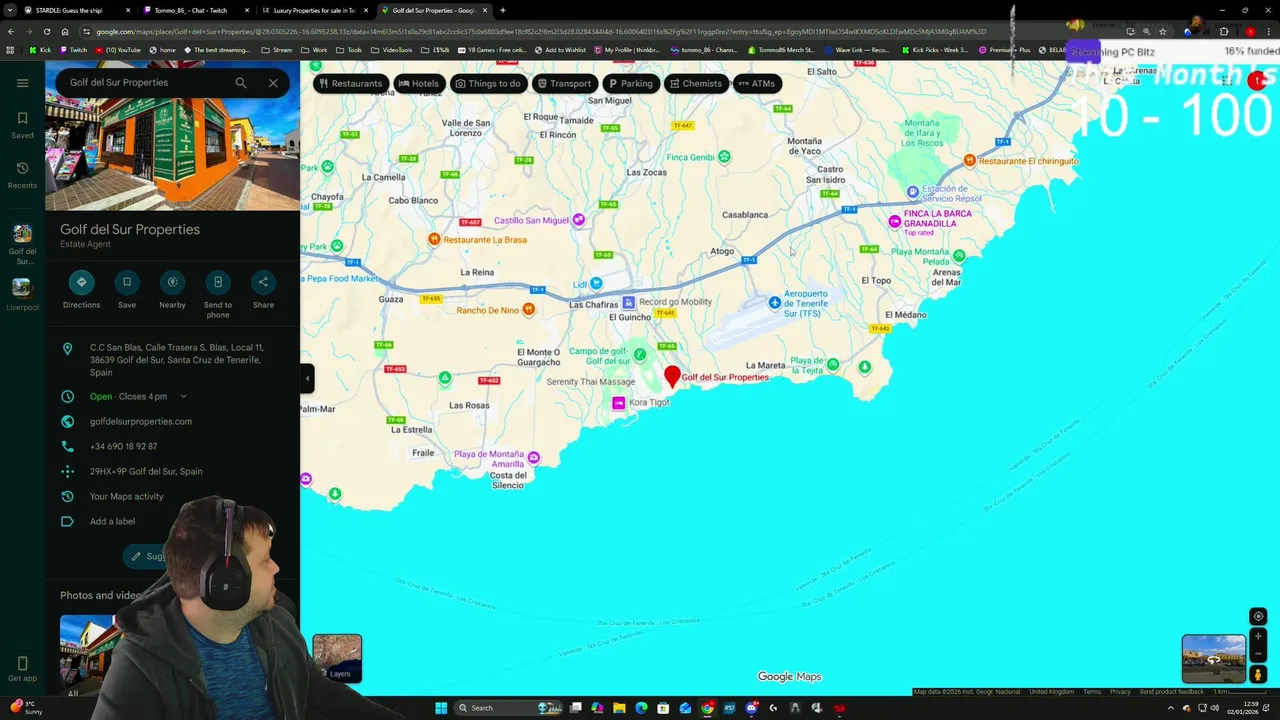
Task: Select the Things to do chip
Action: click(x=488, y=84)
